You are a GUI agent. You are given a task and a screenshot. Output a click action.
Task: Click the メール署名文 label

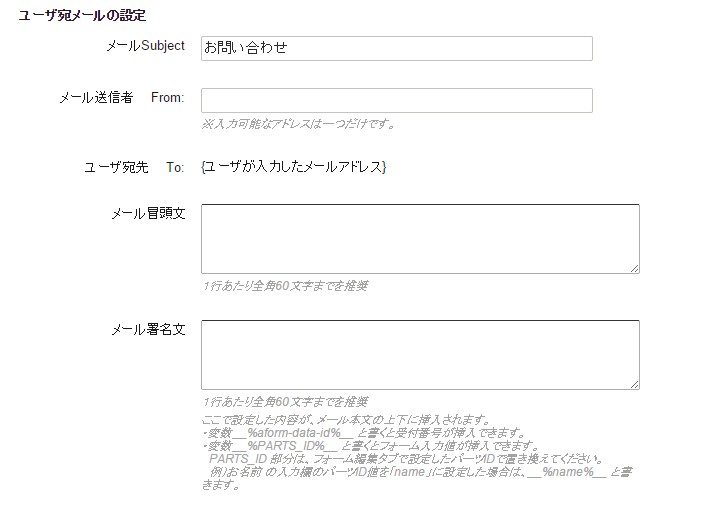tap(147, 330)
